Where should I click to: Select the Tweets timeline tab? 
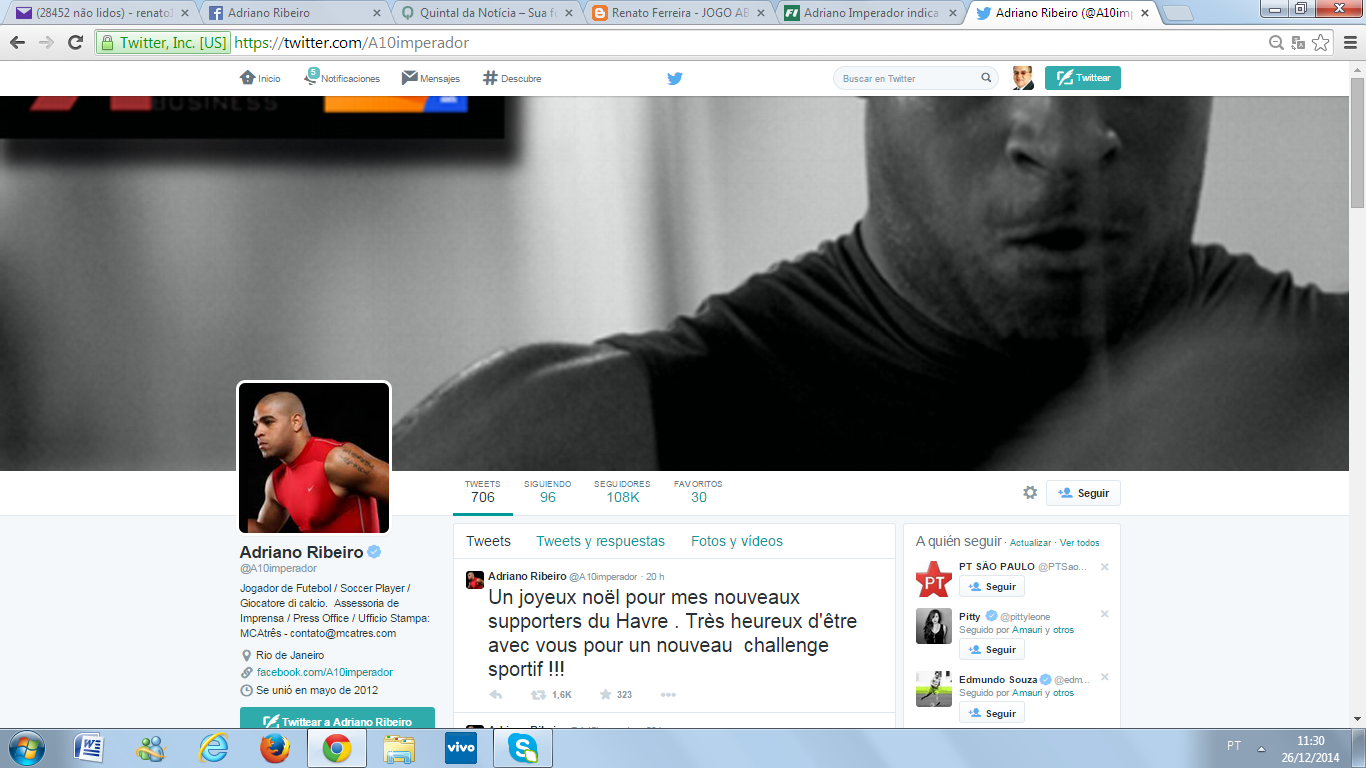coord(488,541)
